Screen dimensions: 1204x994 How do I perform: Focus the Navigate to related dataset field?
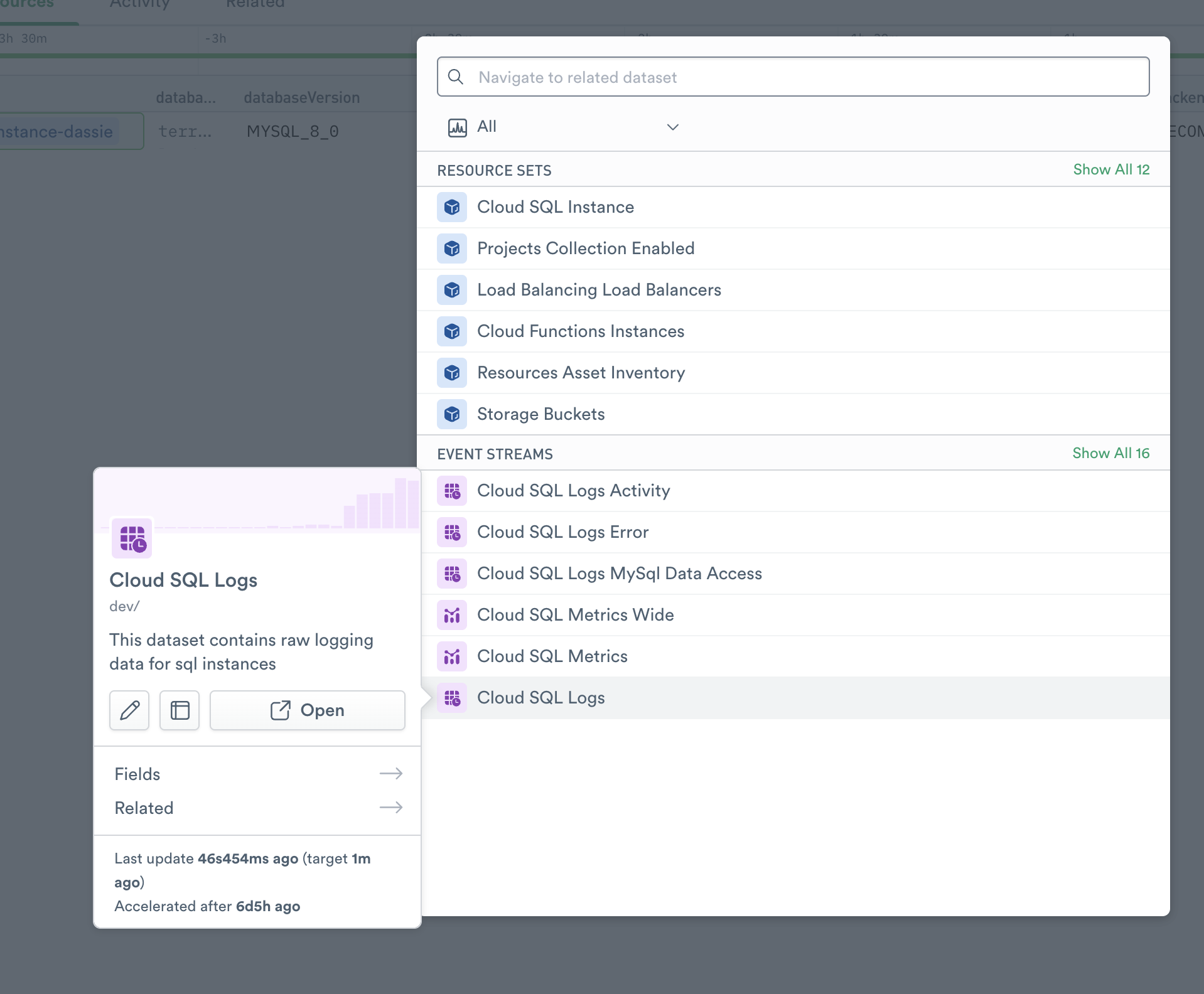click(x=793, y=77)
